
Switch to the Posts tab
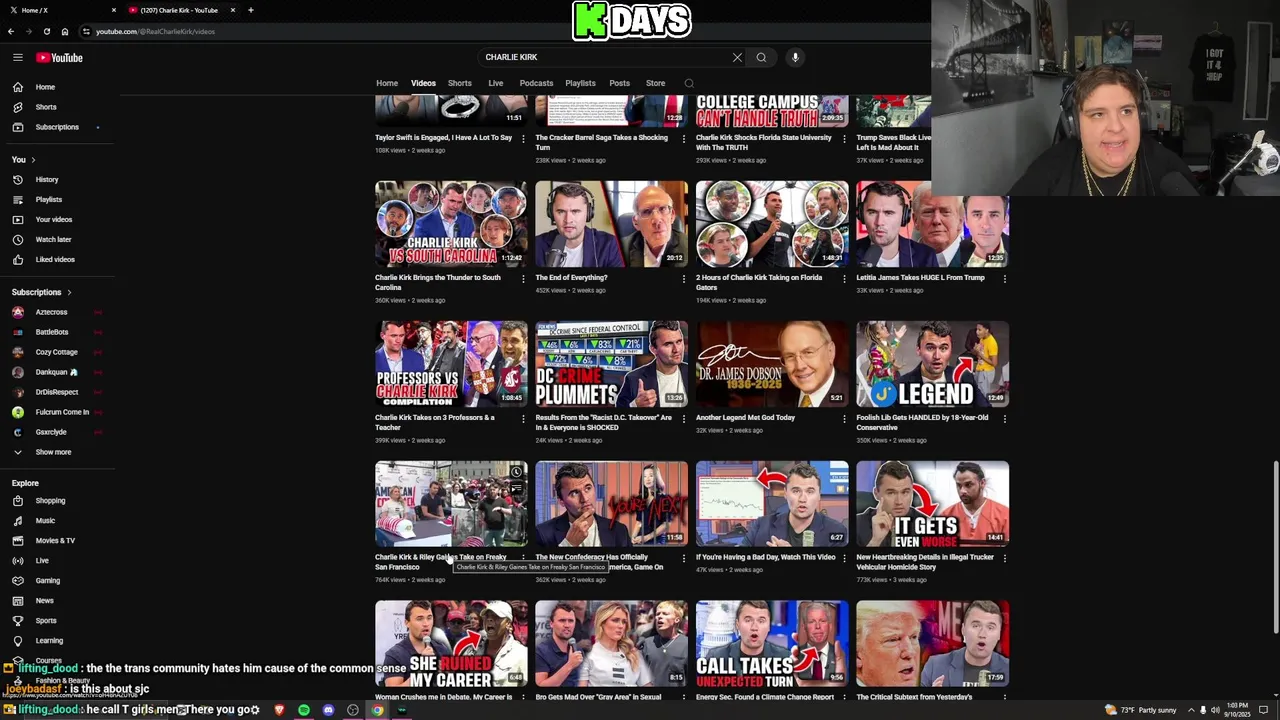click(620, 83)
